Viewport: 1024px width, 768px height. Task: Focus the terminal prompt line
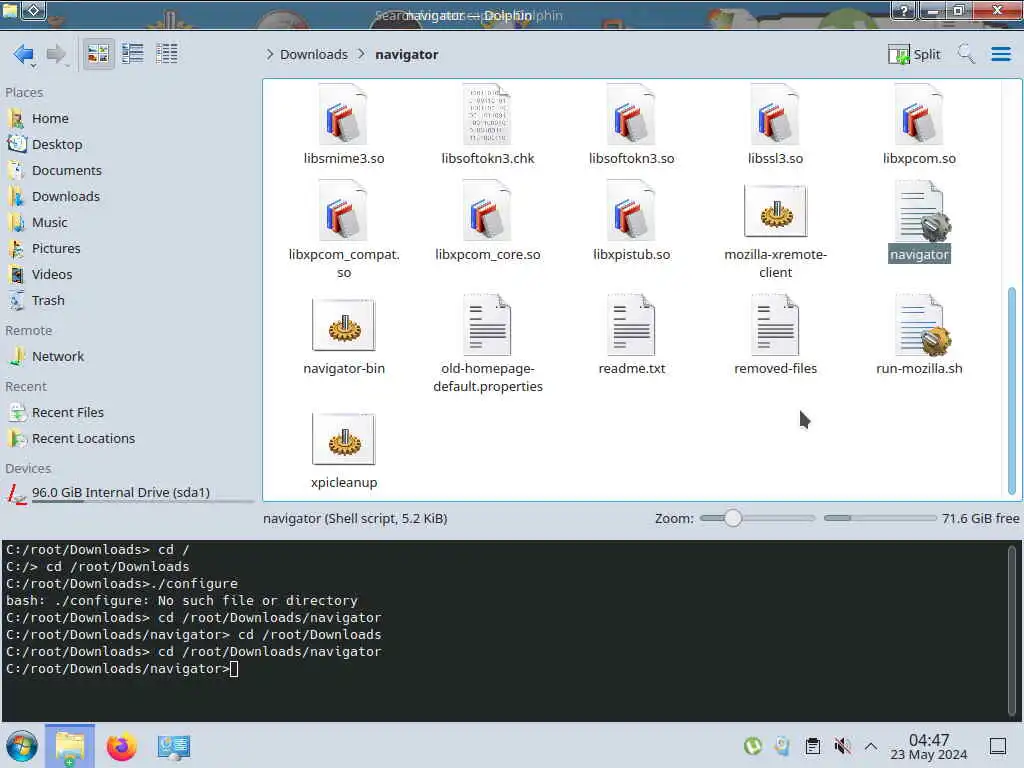[122, 669]
